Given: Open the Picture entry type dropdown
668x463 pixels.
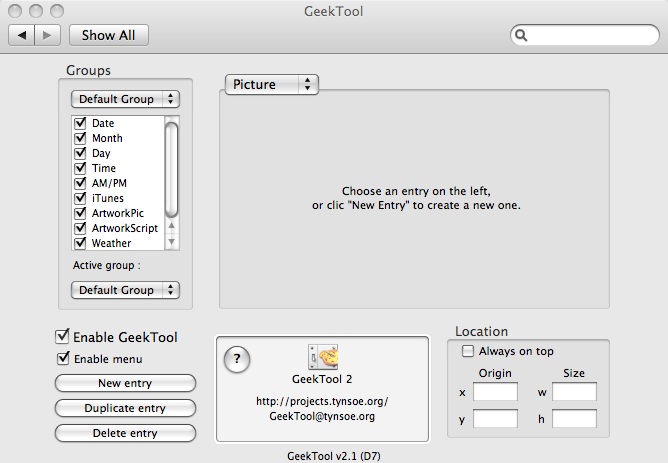Looking at the screenshot, I should coord(271,84).
